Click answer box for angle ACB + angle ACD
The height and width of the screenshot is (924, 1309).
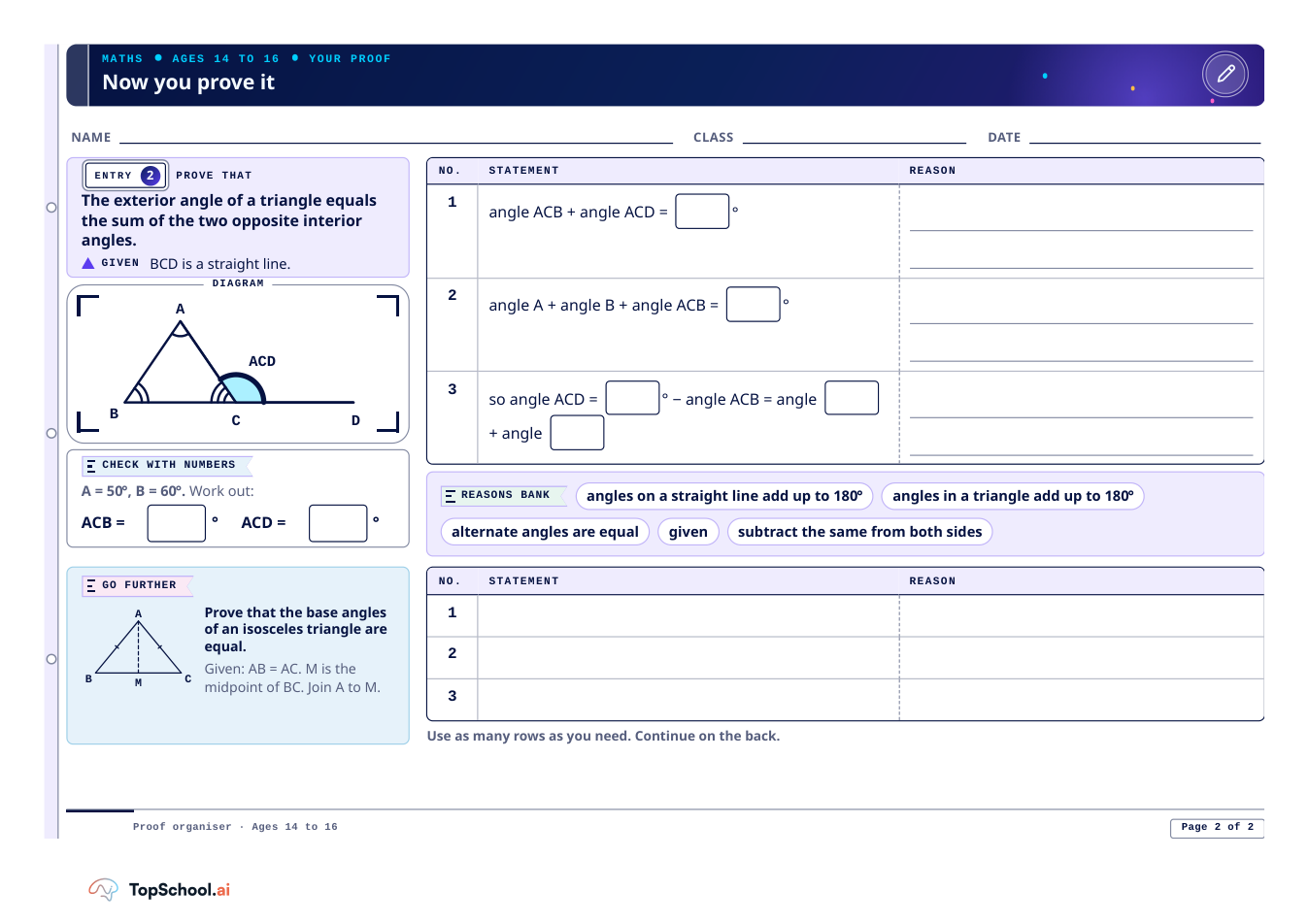click(x=702, y=212)
